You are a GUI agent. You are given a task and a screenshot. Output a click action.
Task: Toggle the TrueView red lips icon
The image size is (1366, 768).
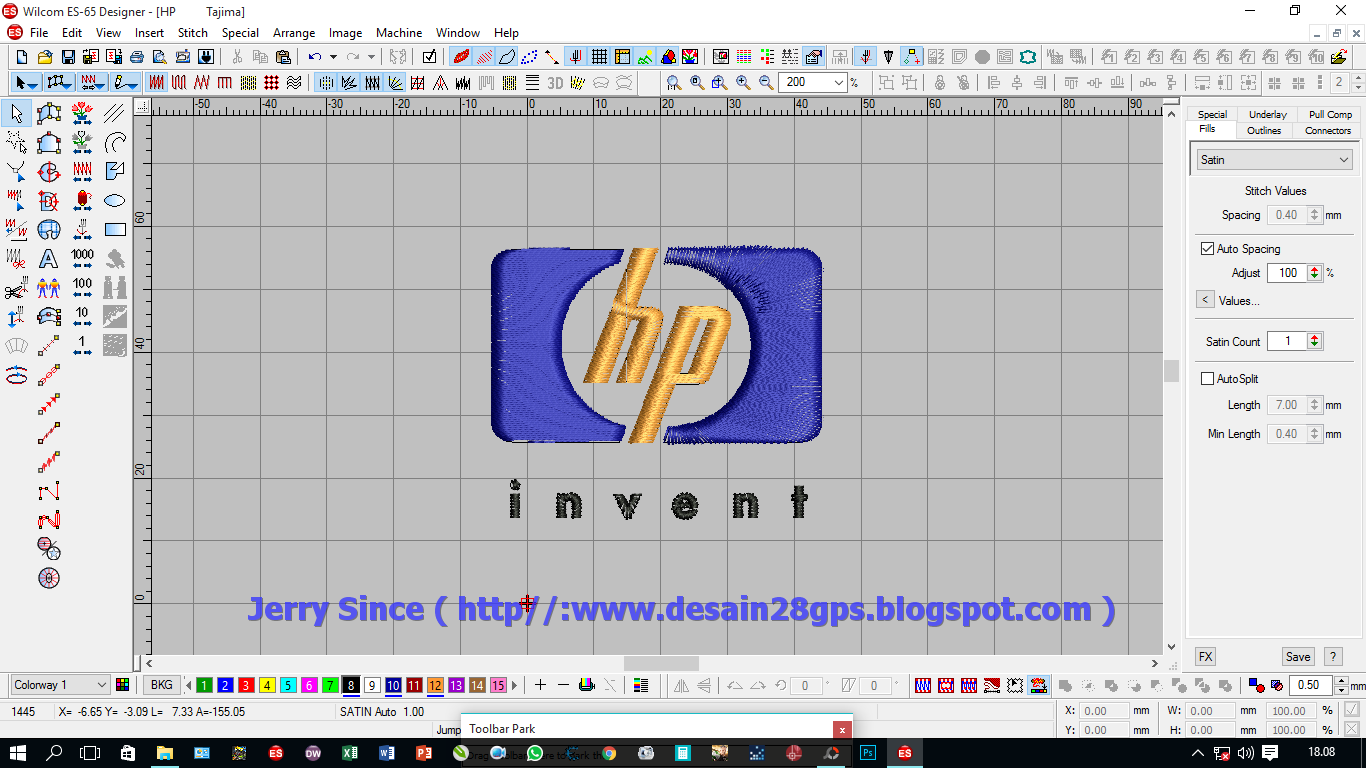coord(462,57)
